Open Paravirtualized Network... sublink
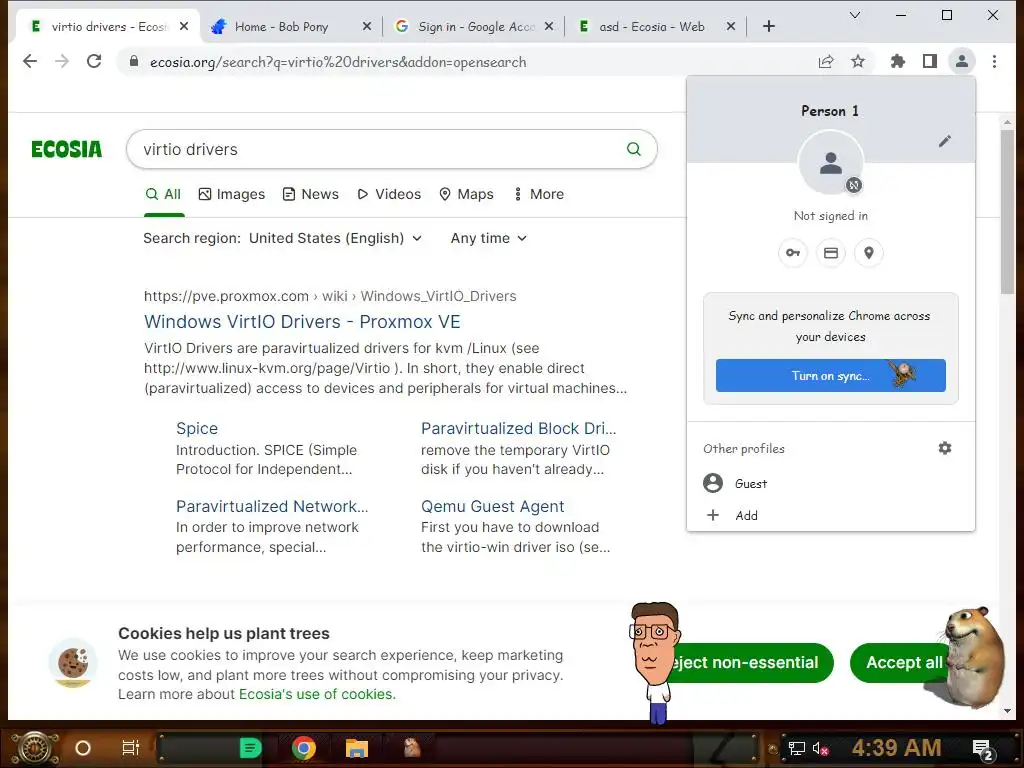Image resolution: width=1024 pixels, height=768 pixels. tap(272, 507)
